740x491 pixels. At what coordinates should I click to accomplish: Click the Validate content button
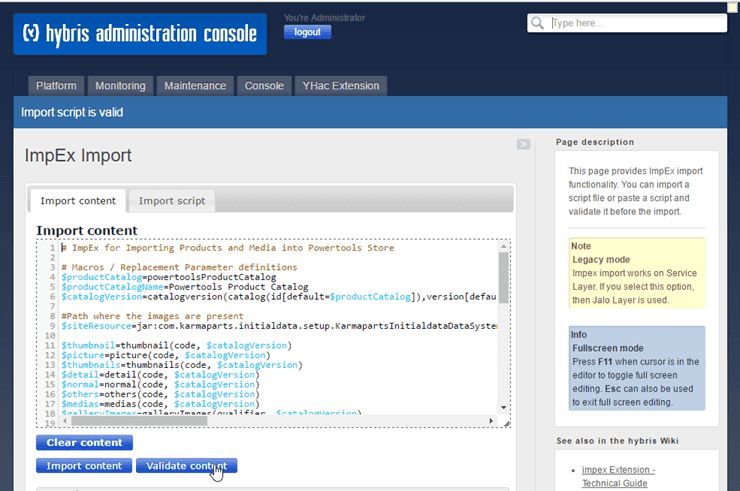click(186, 466)
